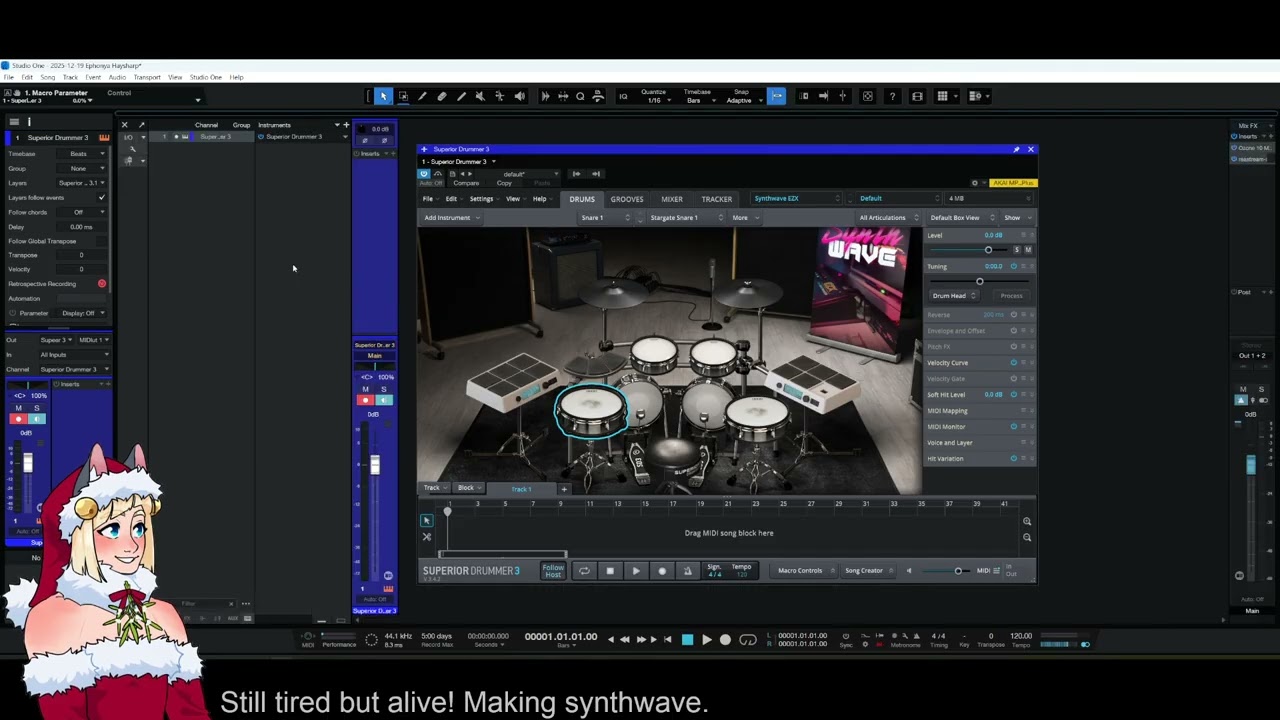Screen dimensions: 1280x720
Task: Open the plugin settings gear icon
Action: (x=975, y=183)
